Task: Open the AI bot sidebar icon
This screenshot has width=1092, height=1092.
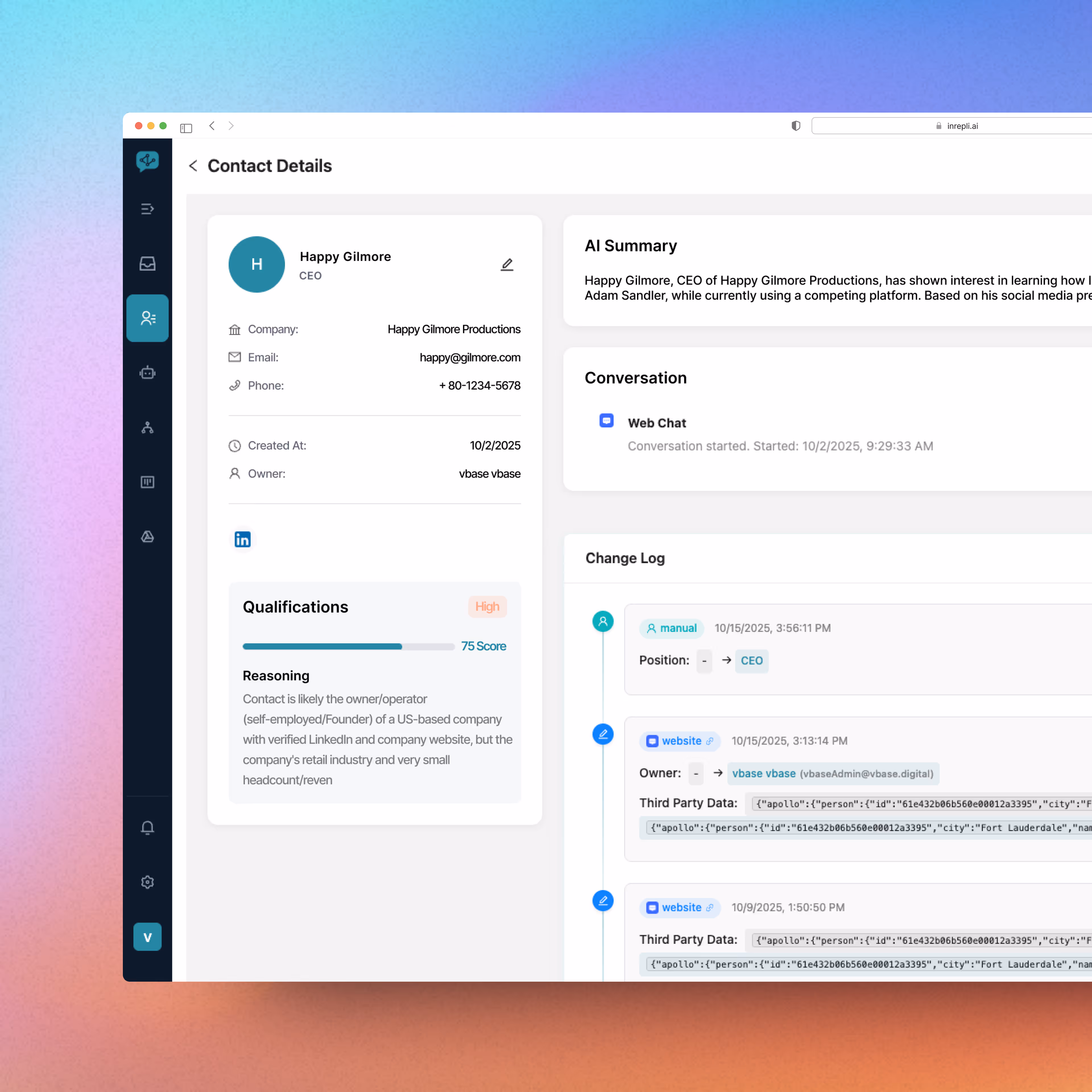Action: [x=148, y=373]
